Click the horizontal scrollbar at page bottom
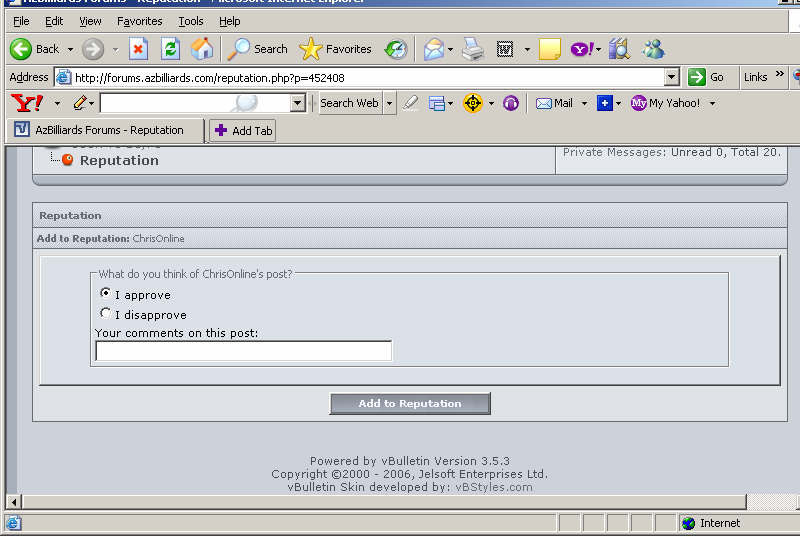The image size is (800, 538). 400,501
